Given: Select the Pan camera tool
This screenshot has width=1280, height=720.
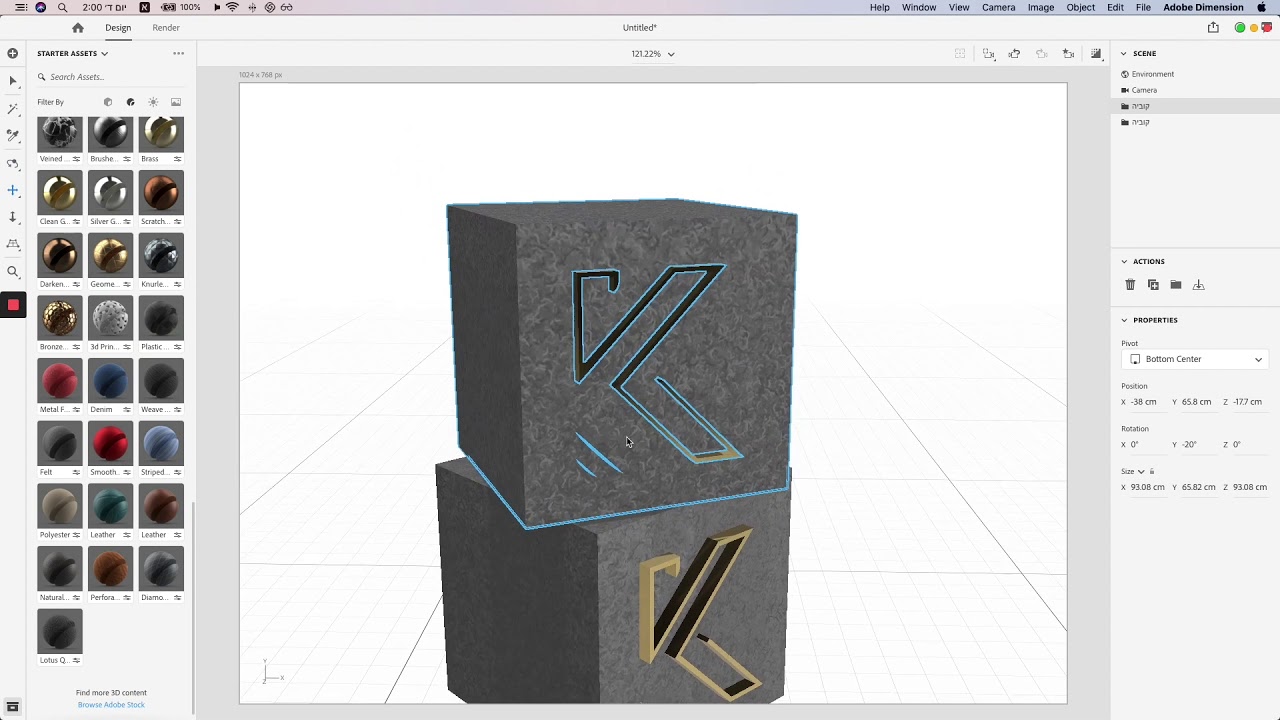Looking at the screenshot, I should click(x=13, y=190).
